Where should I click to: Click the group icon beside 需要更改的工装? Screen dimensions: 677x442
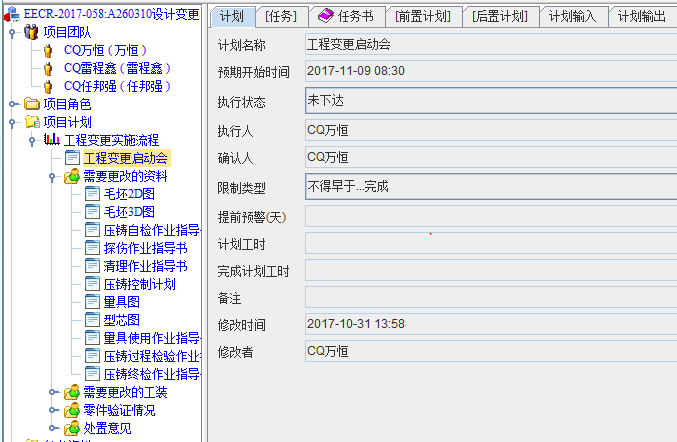point(72,392)
